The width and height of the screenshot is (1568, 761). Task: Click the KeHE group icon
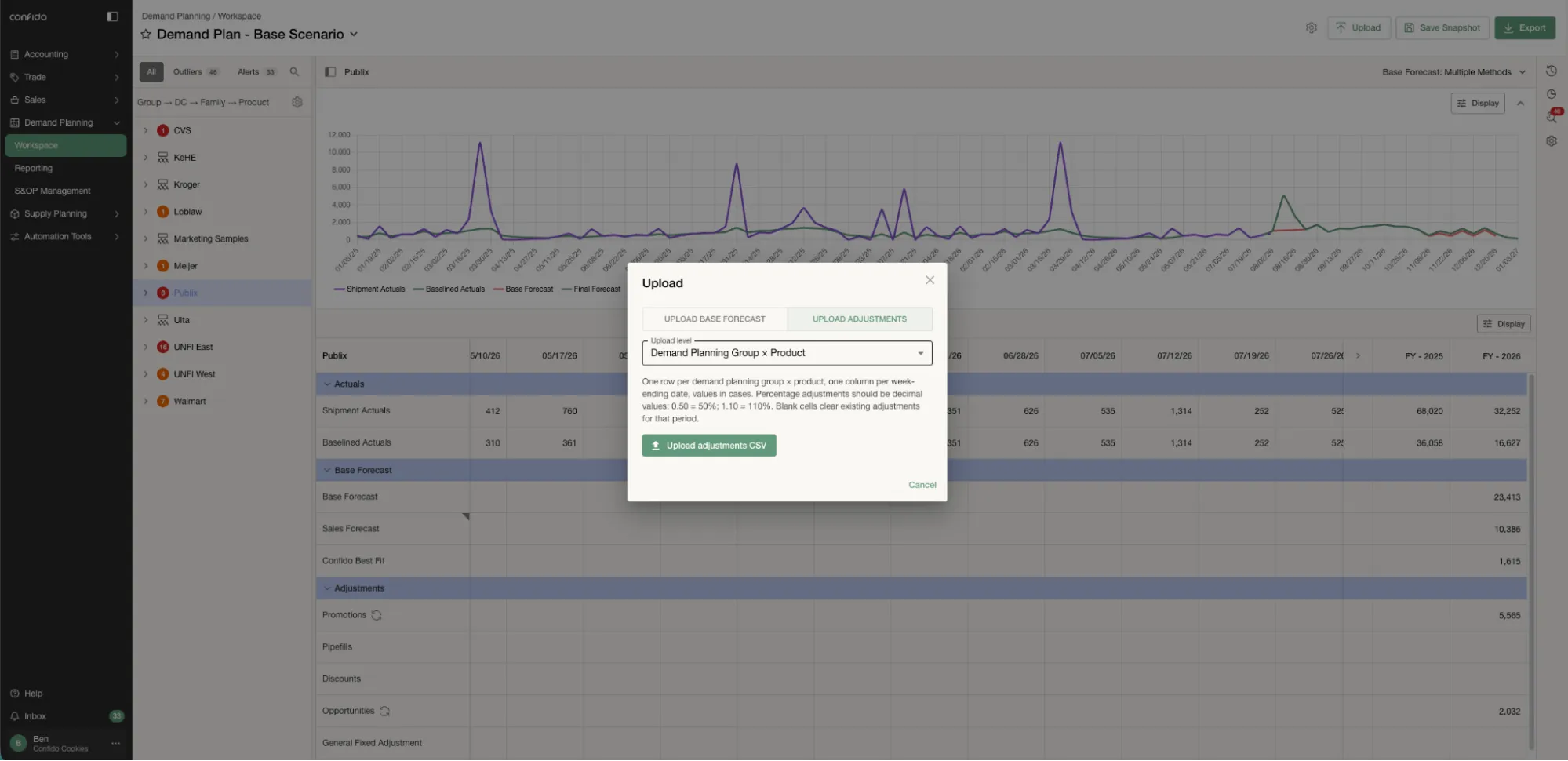(x=163, y=158)
